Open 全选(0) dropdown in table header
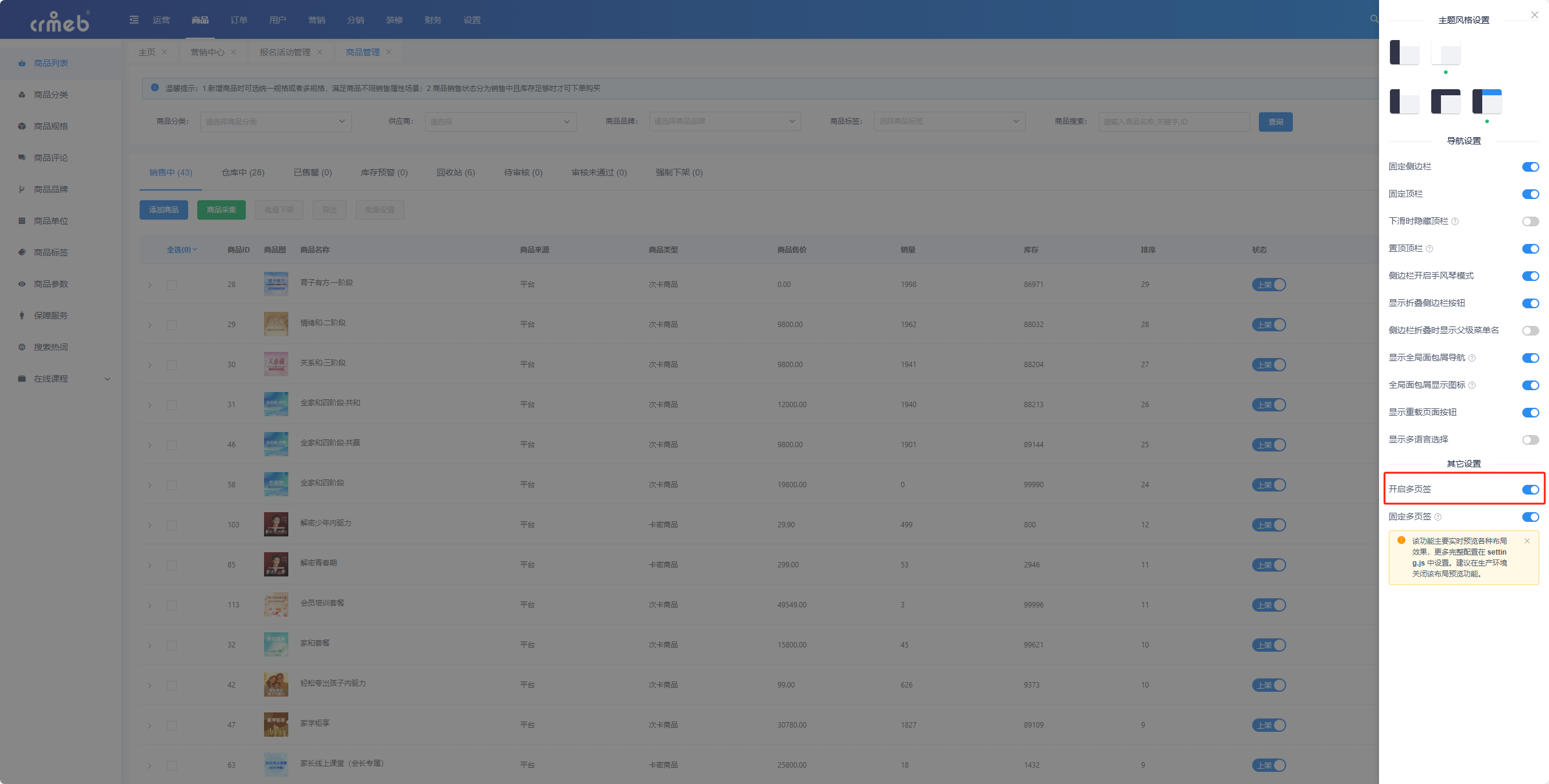 pyautogui.click(x=182, y=250)
